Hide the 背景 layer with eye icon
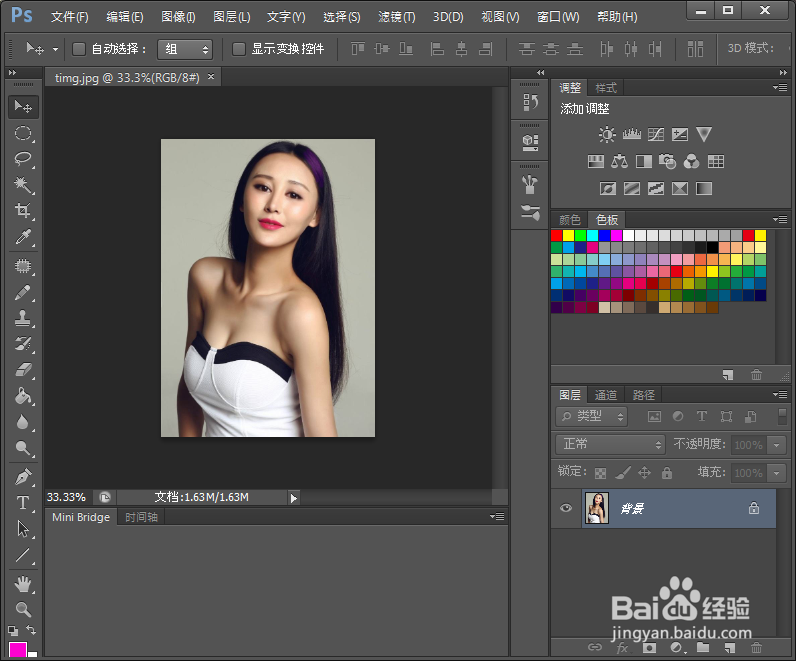 566,508
